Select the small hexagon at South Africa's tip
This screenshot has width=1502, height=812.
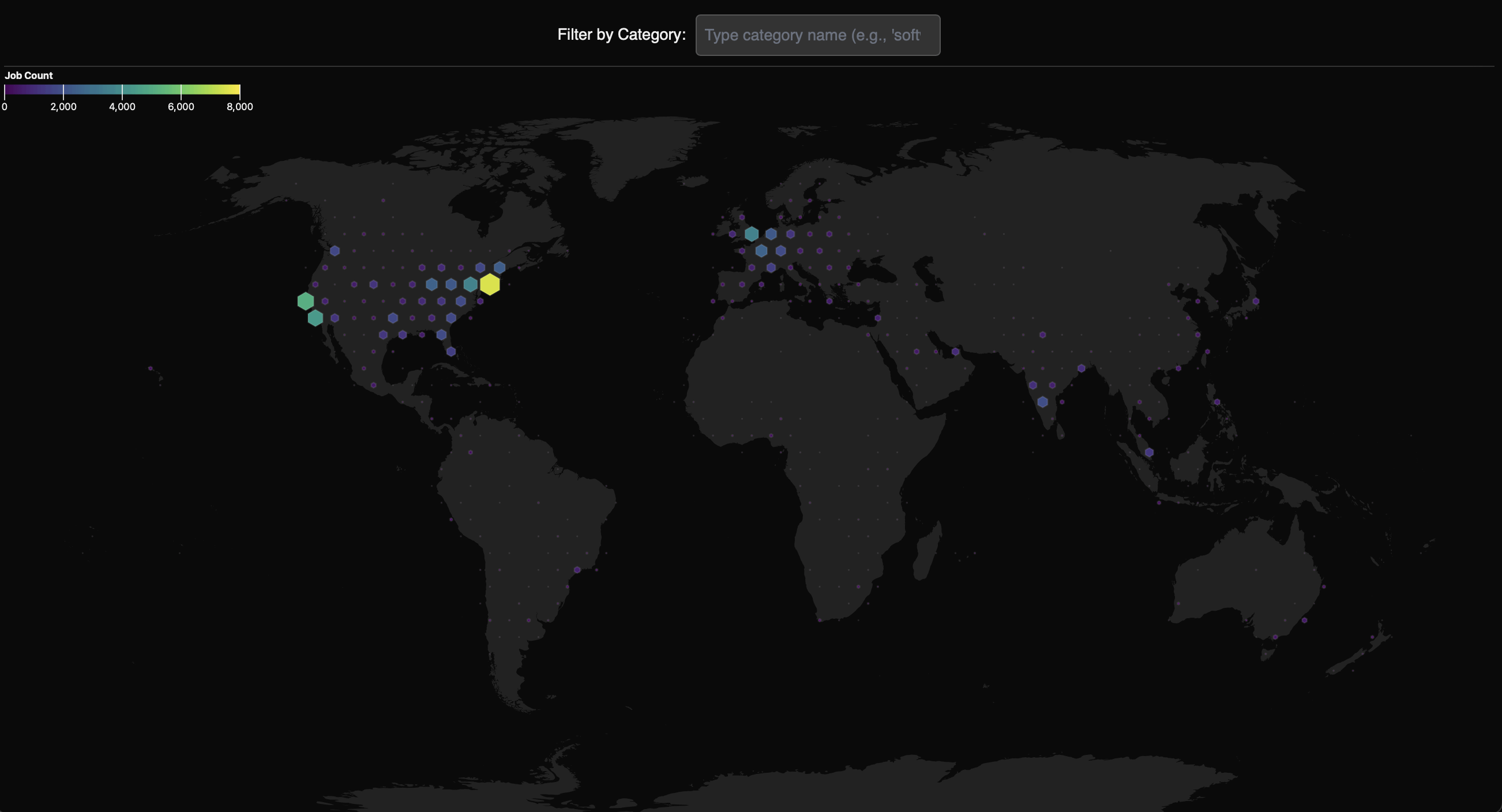[820, 620]
